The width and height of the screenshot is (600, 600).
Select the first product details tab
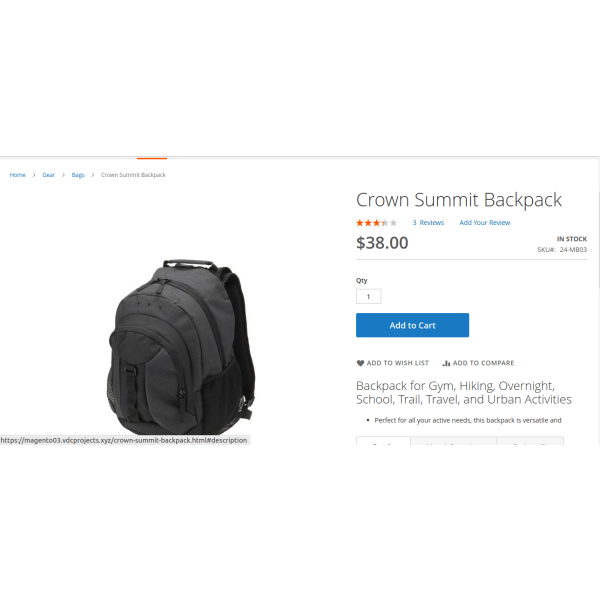pos(383,441)
